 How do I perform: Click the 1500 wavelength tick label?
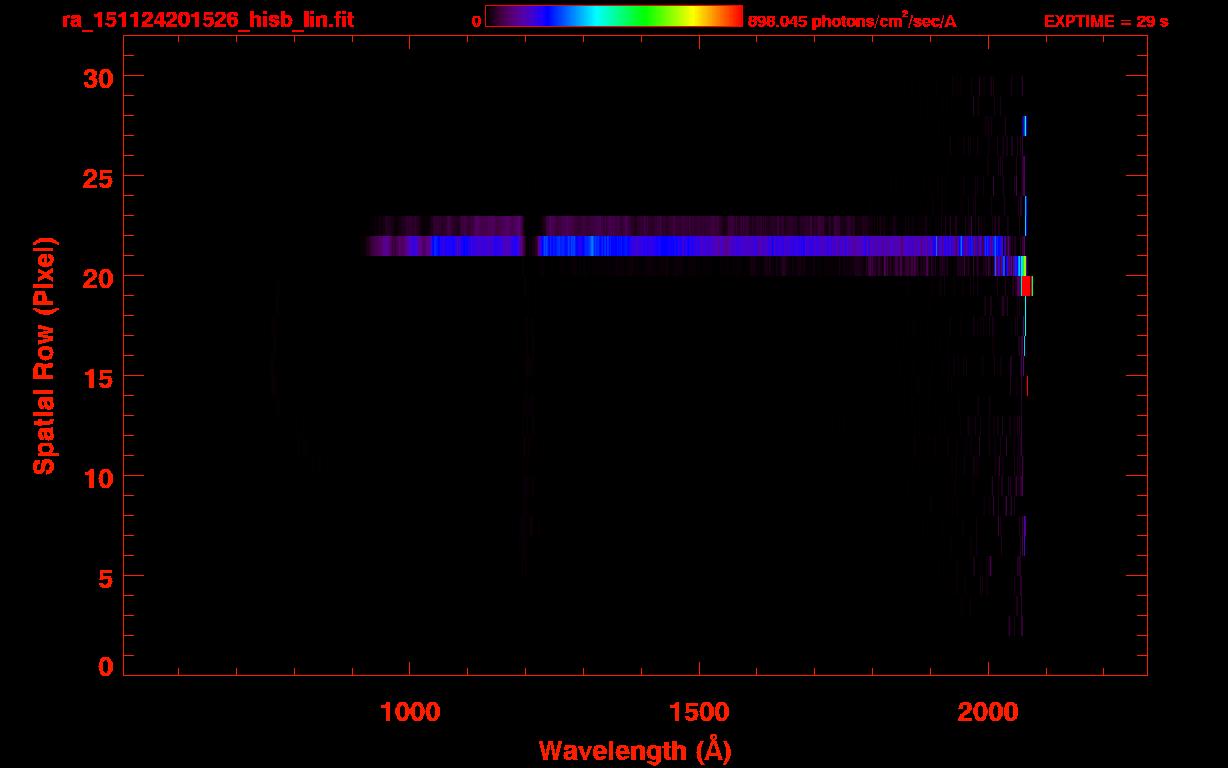699,712
